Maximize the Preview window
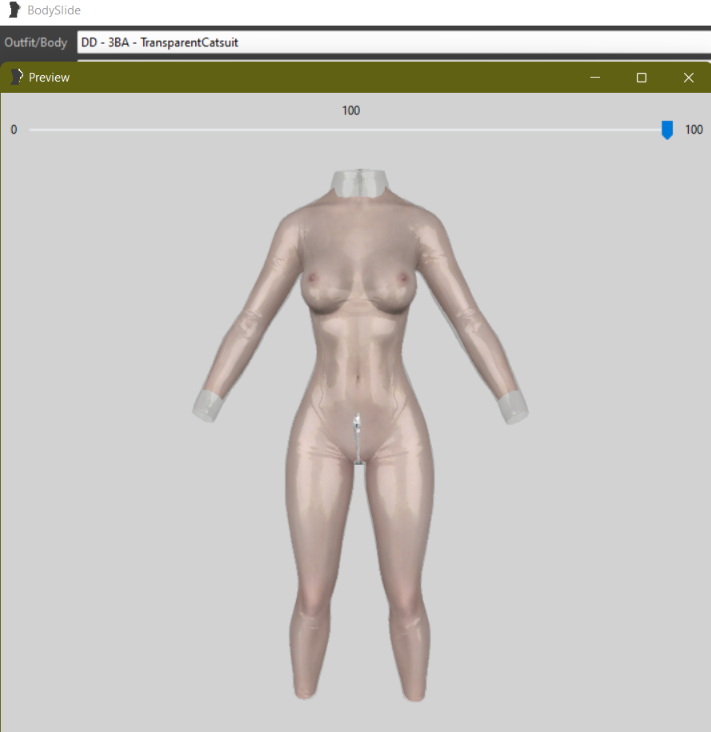711x732 pixels. pyautogui.click(x=641, y=77)
